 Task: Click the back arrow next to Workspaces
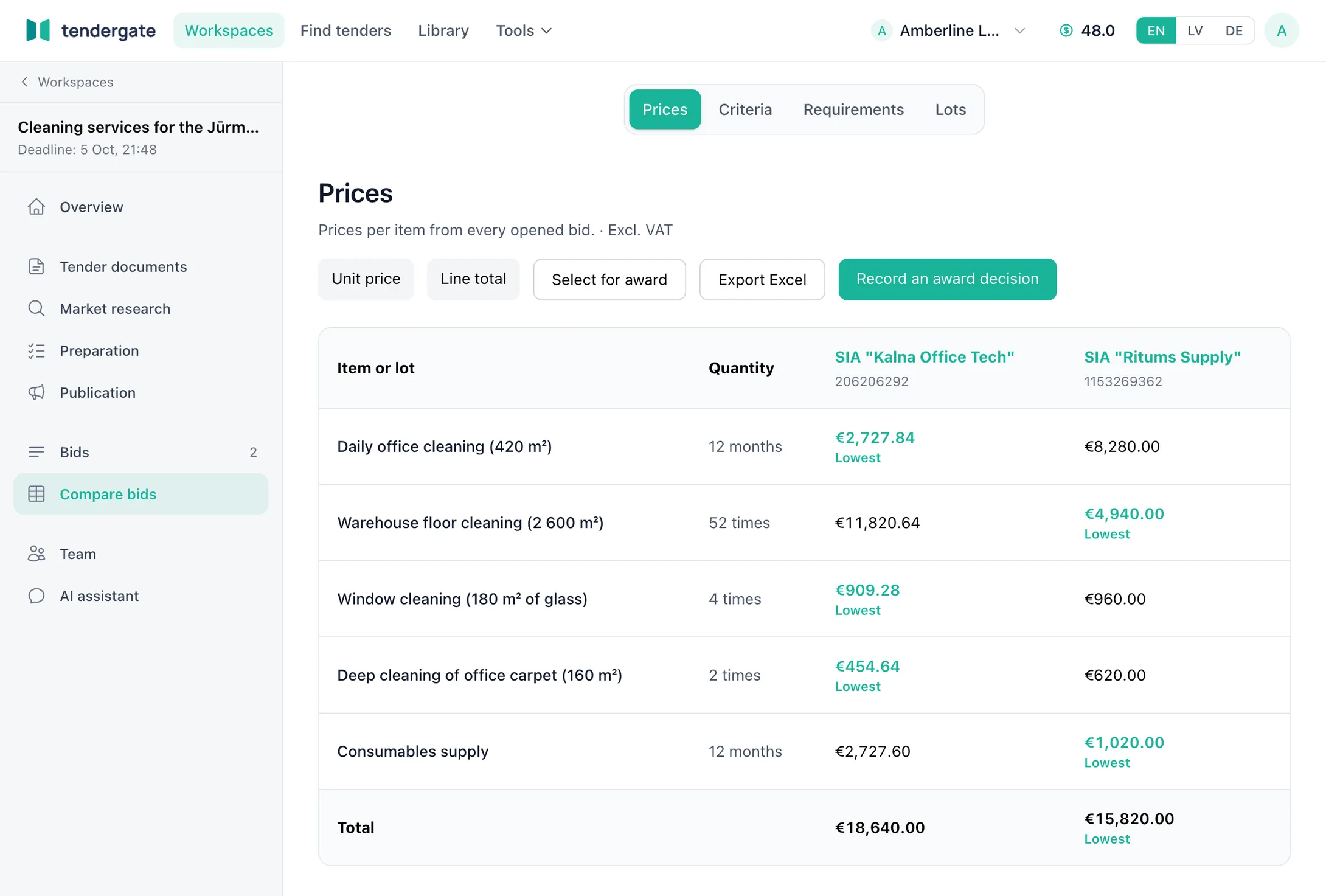[24, 82]
